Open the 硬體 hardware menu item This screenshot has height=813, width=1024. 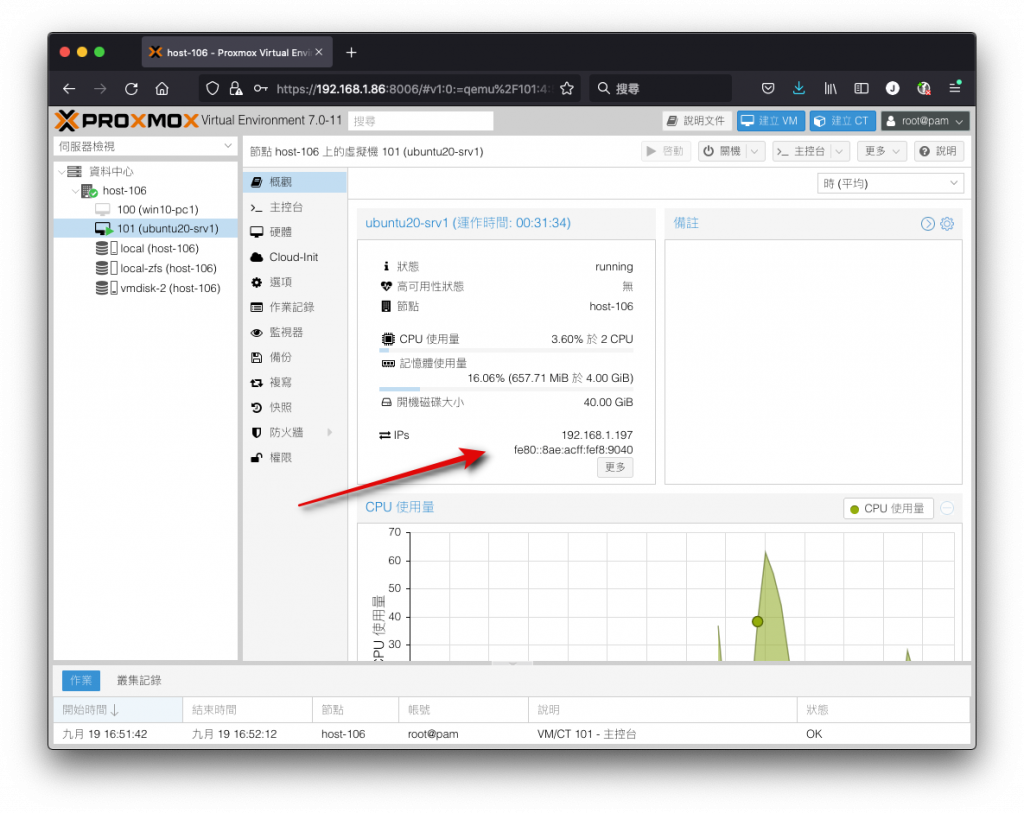[295, 232]
